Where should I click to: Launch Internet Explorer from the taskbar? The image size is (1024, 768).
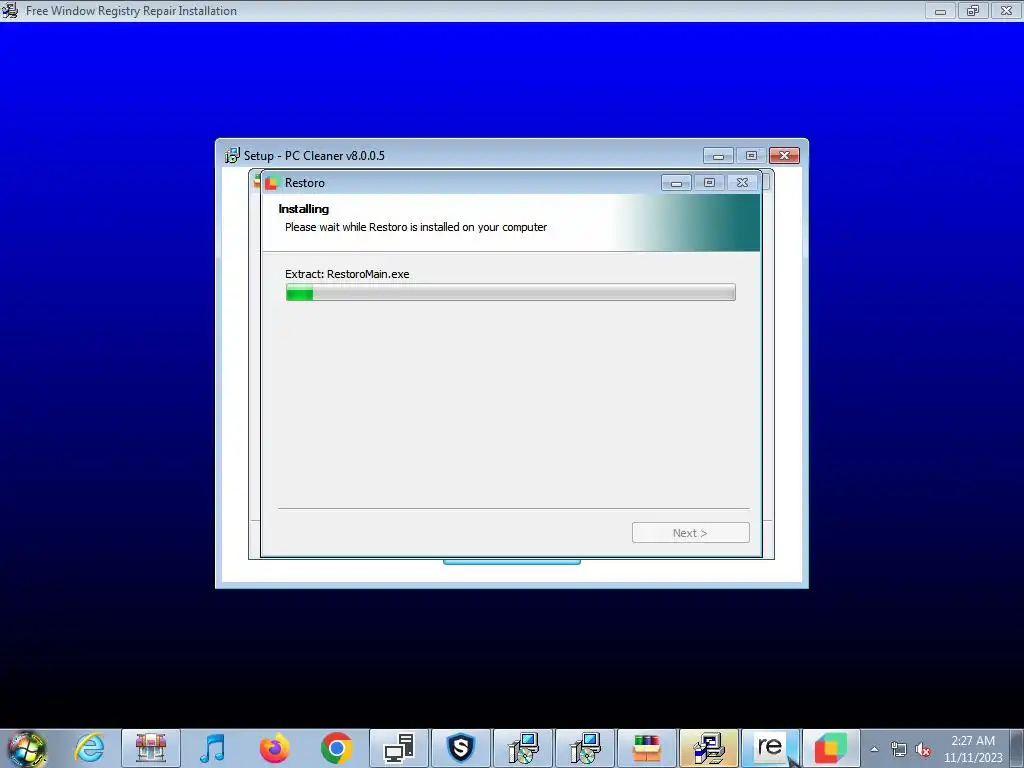pyautogui.click(x=89, y=748)
